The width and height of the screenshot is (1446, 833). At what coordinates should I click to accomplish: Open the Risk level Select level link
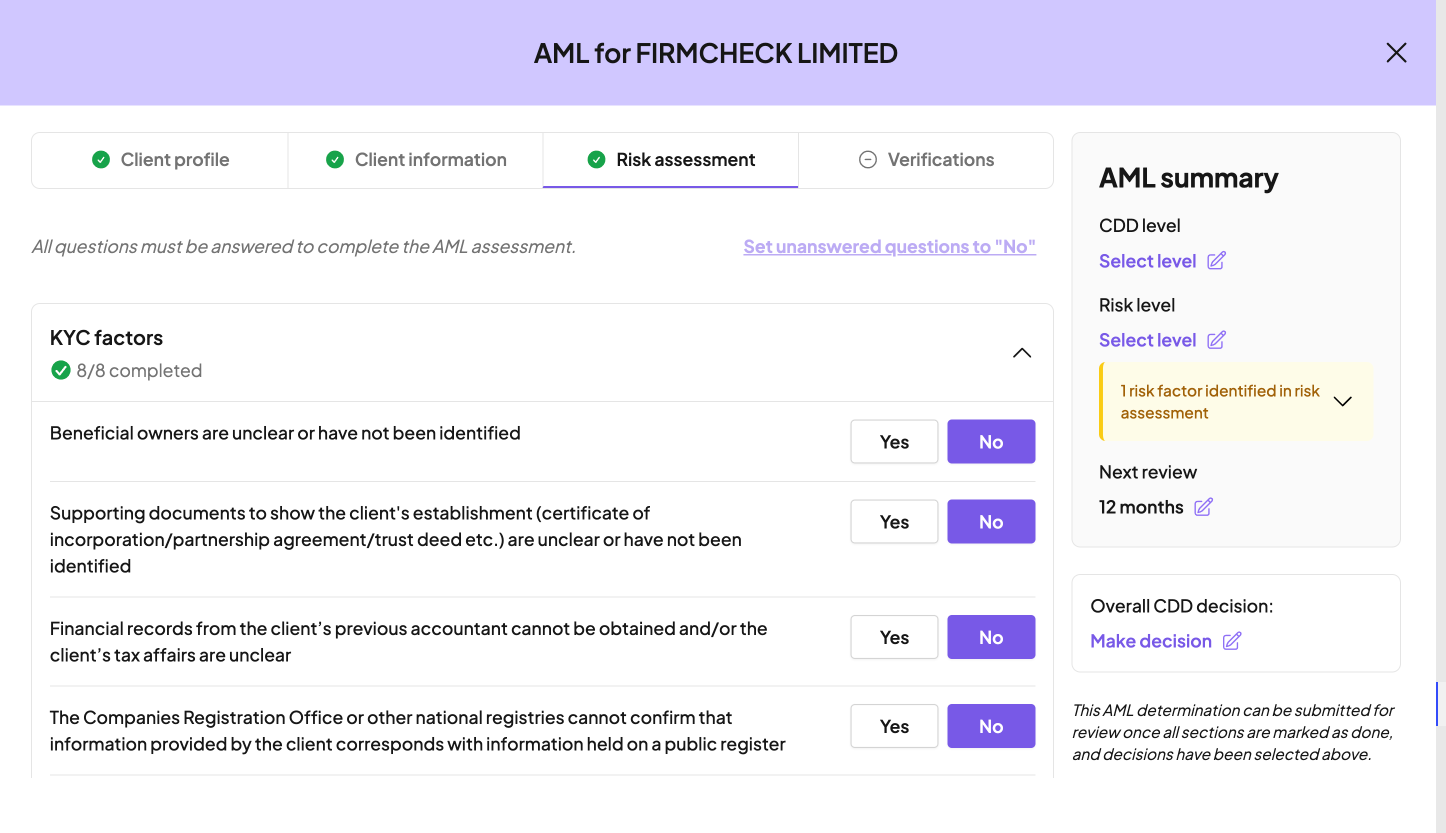(1147, 340)
